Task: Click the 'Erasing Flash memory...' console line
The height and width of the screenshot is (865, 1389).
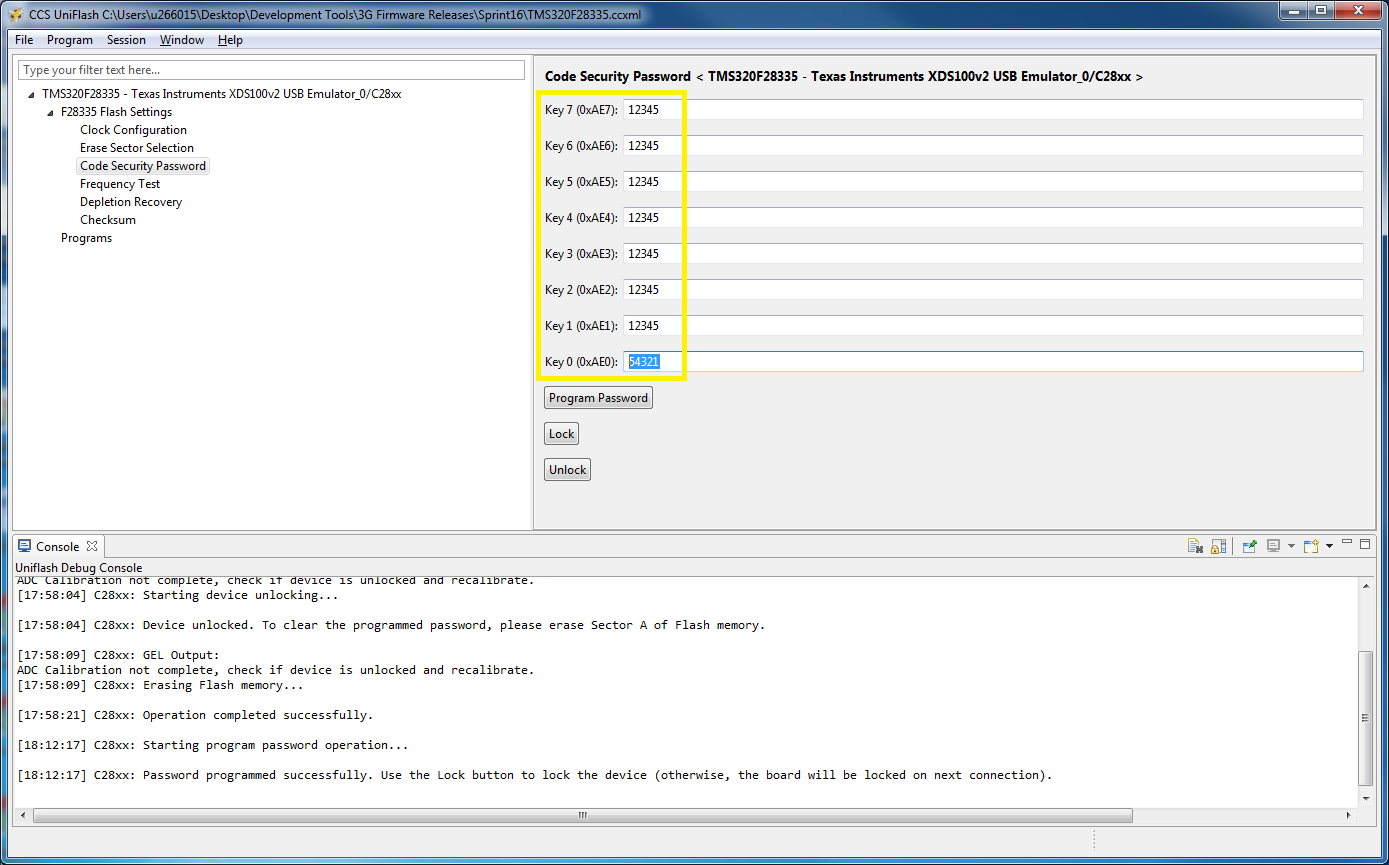Action: point(160,685)
